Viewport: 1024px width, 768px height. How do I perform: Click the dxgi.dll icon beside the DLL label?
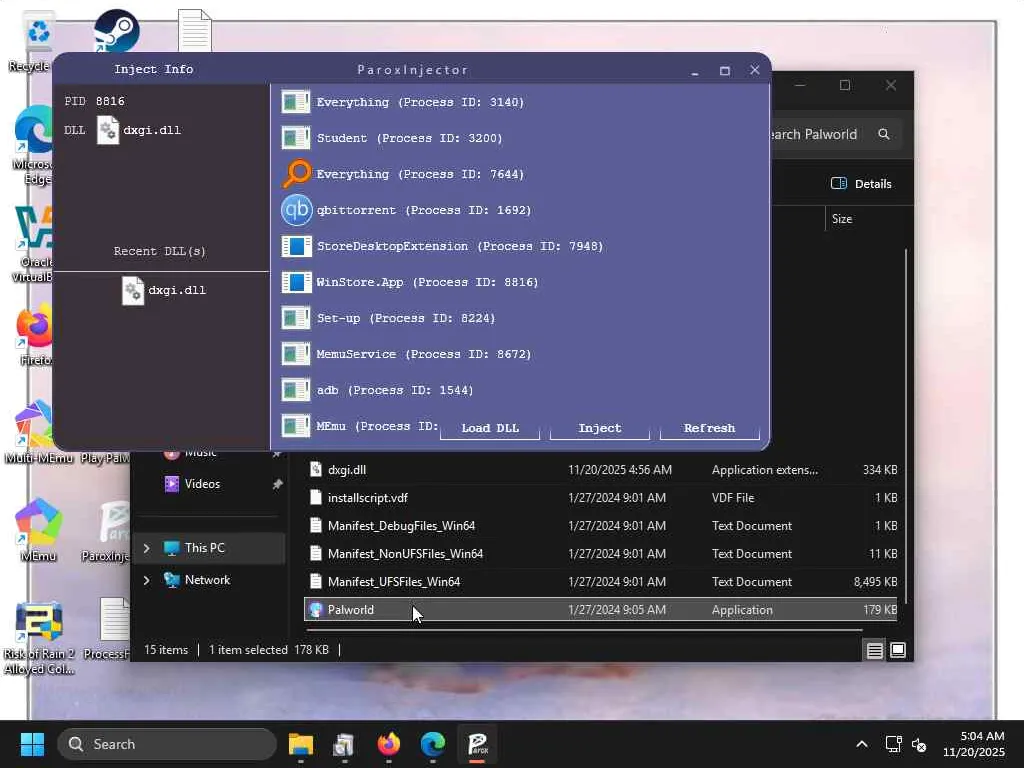tap(108, 130)
